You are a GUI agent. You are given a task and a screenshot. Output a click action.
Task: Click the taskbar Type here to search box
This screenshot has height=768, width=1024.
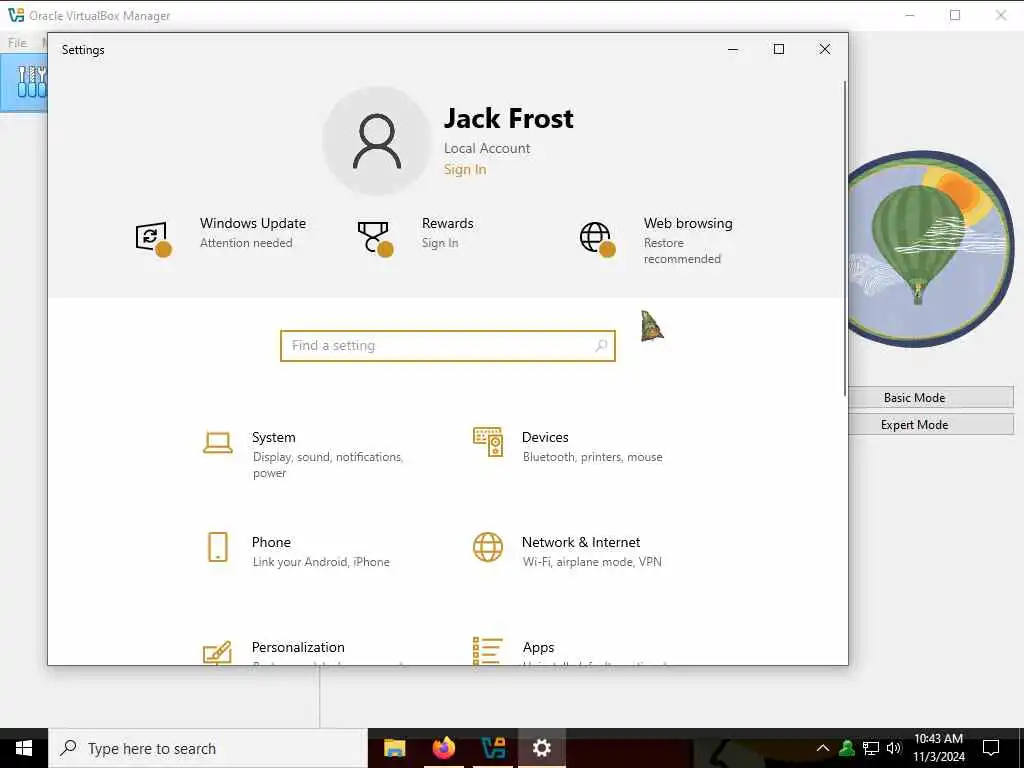pos(208,748)
